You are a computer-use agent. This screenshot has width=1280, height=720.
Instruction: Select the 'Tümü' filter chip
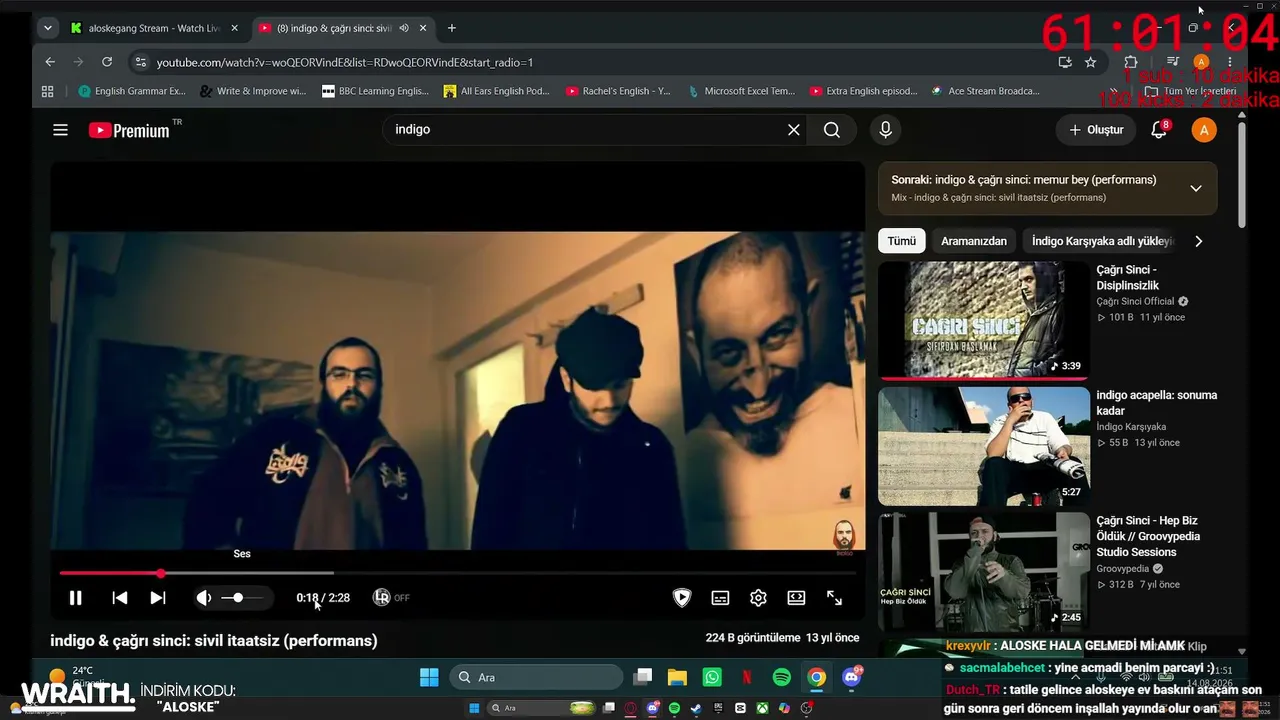pos(901,241)
